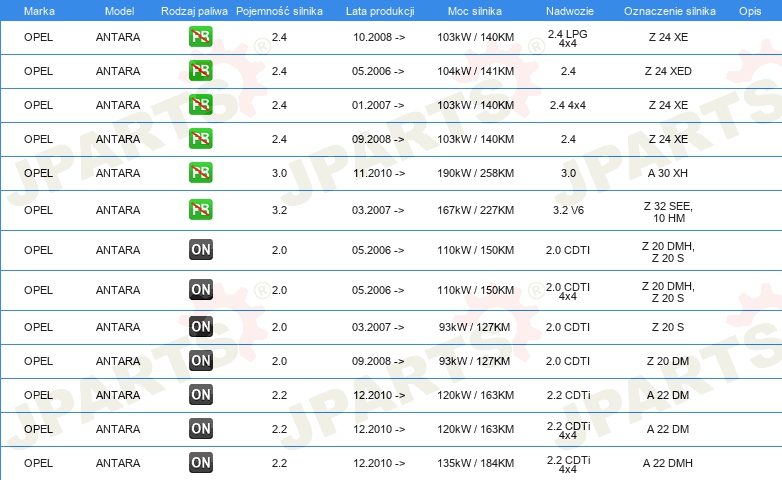Select the 12.2010 -> date in the 184KM row
The width and height of the screenshot is (782, 480).
click(379, 463)
